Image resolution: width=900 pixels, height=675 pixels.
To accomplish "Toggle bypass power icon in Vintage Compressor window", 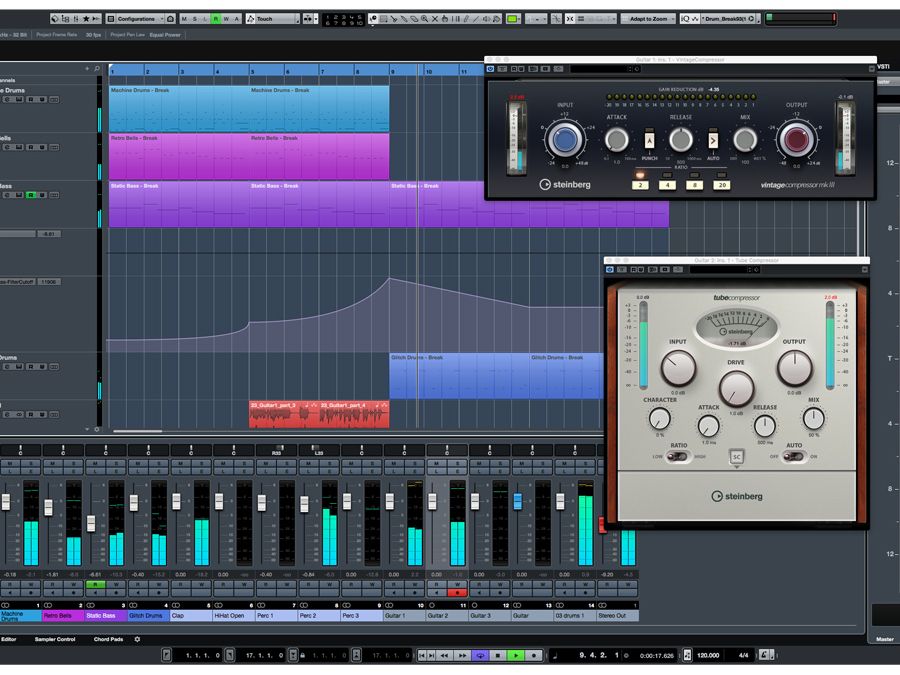I will pyautogui.click(x=490, y=69).
